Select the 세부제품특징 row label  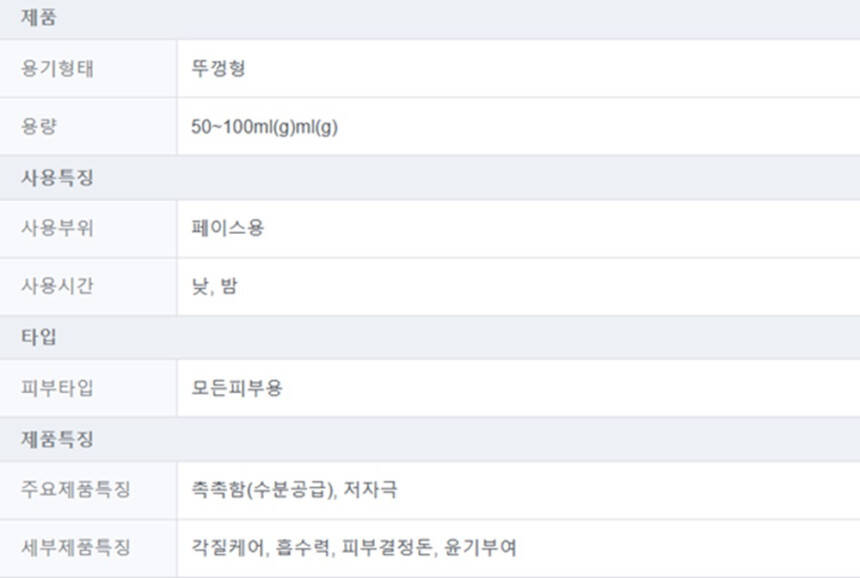pos(75,548)
